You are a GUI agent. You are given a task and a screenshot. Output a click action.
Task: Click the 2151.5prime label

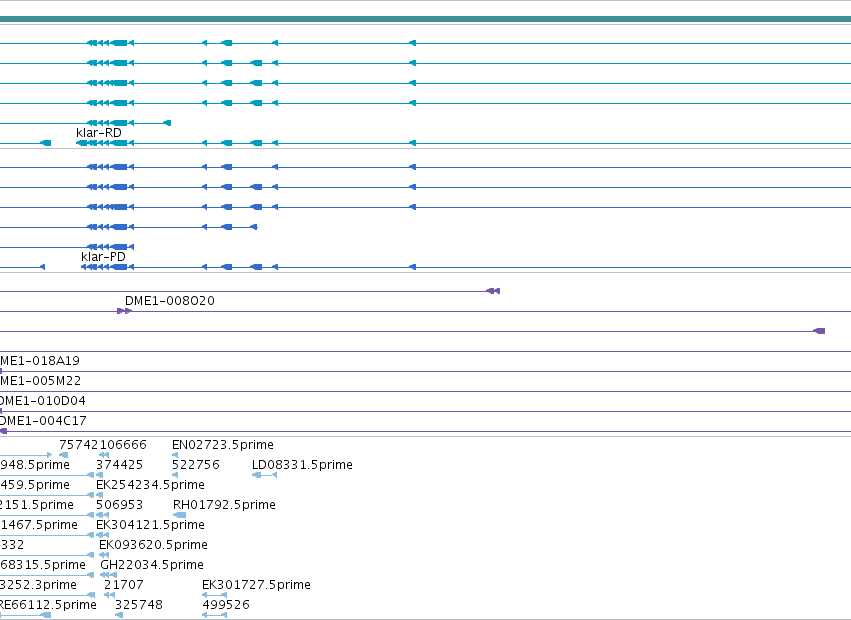coord(36,505)
